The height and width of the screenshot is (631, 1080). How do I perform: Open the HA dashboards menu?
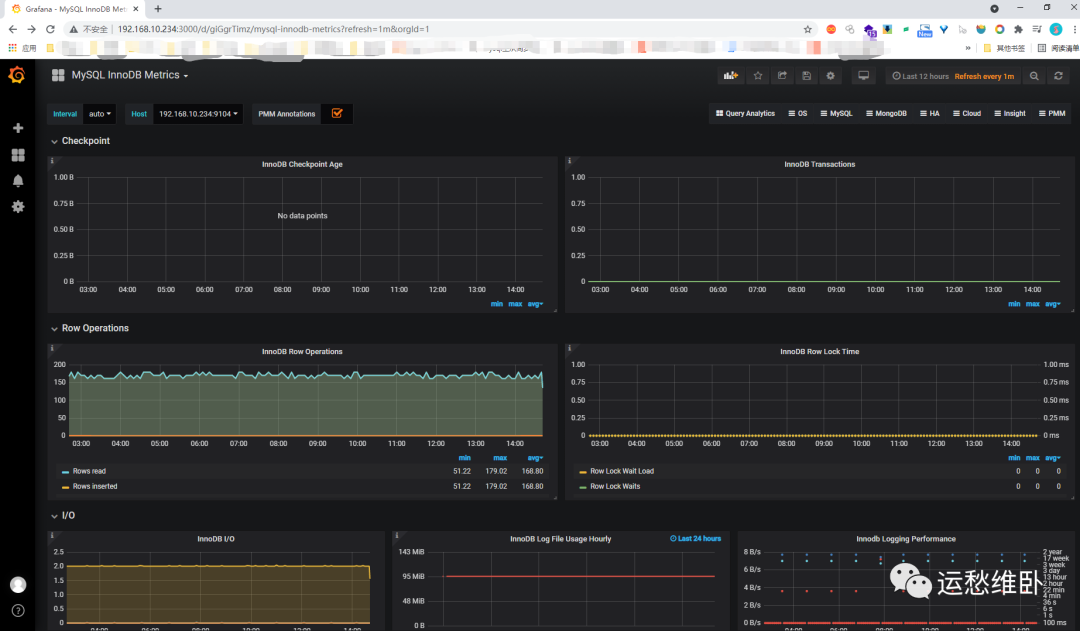coord(930,114)
